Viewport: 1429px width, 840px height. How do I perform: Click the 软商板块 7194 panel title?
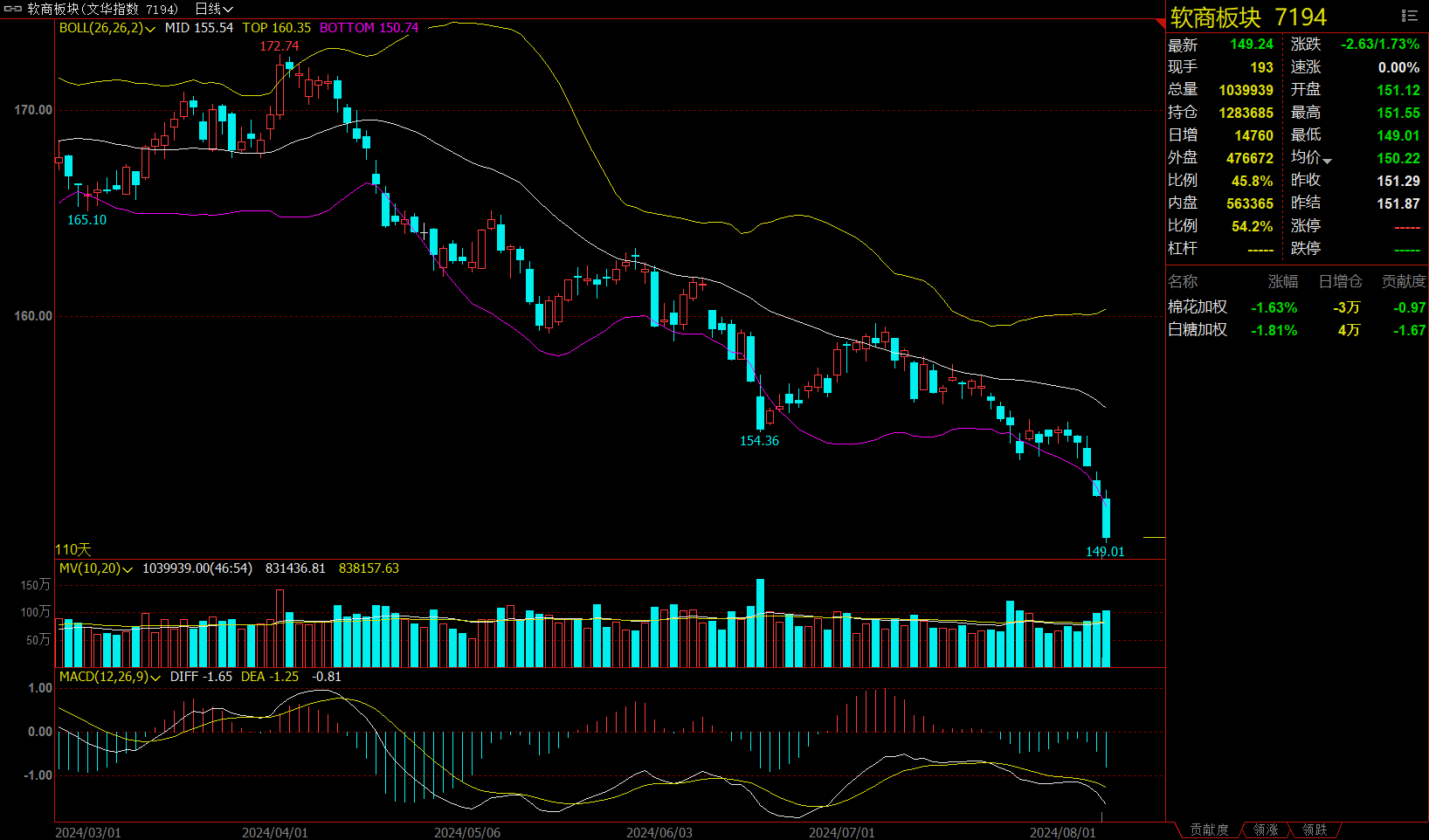coord(1248,17)
